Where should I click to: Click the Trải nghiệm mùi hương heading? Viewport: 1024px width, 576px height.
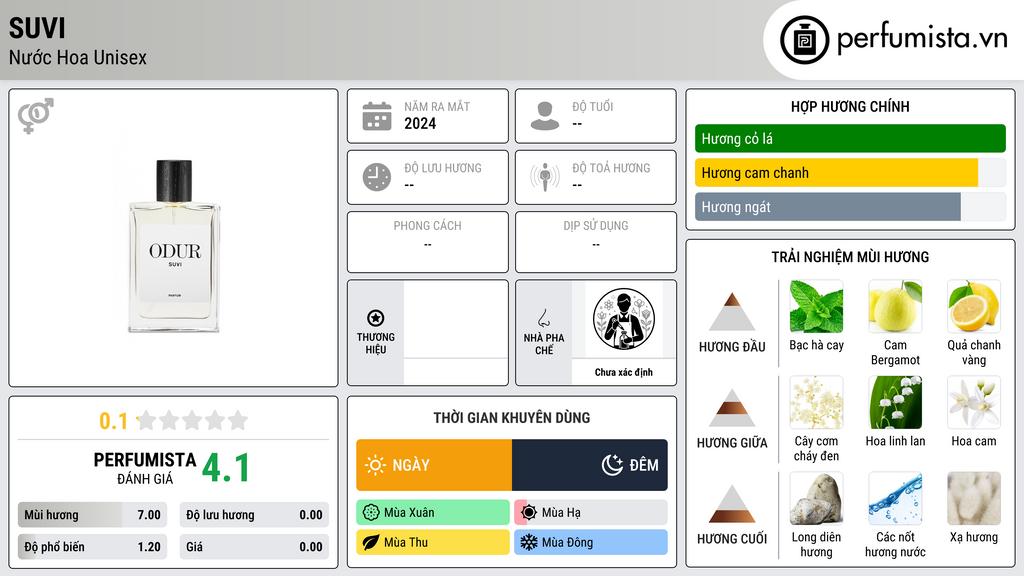[850, 257]
